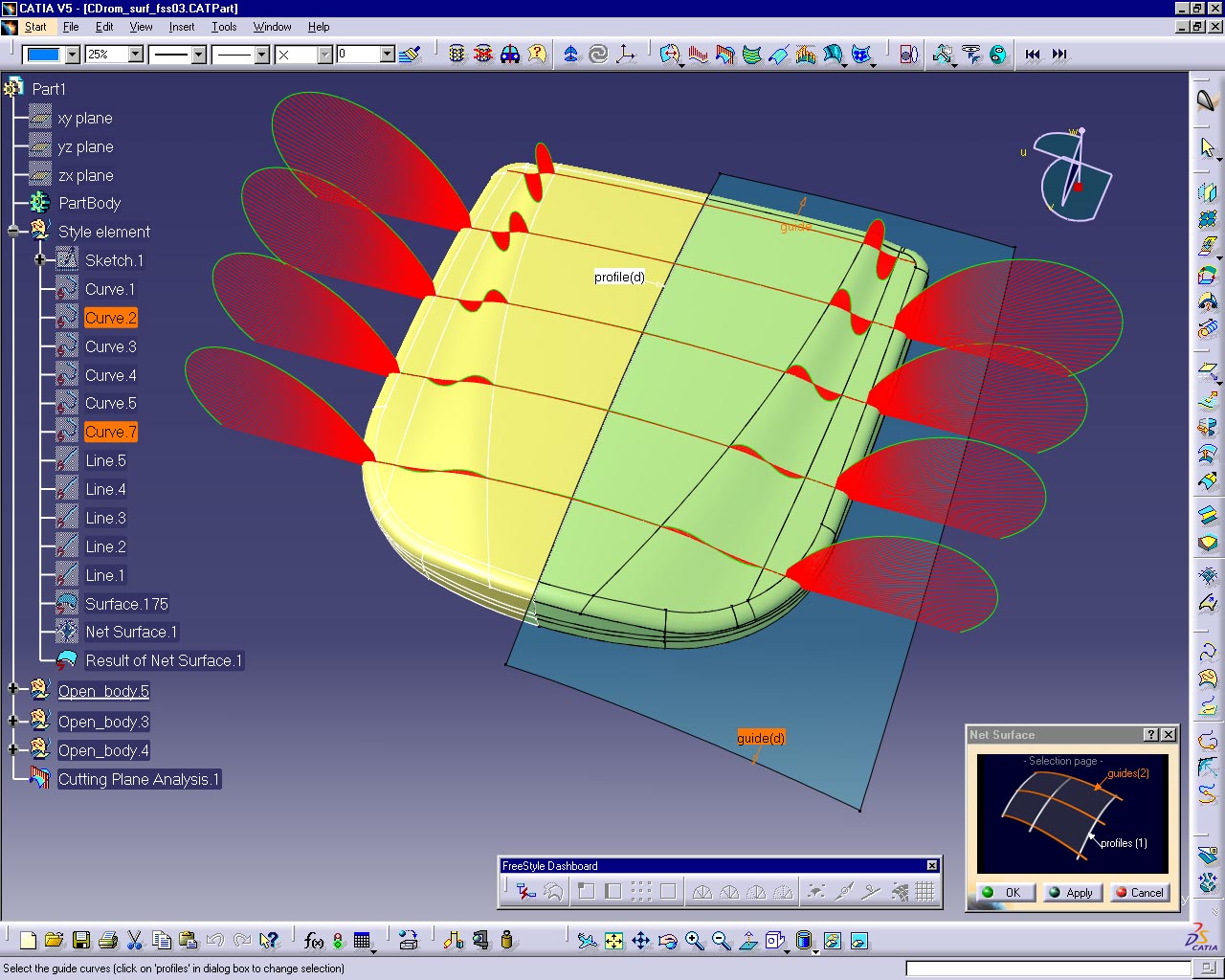Viewport: 1225px width, 980px height.
Task: Click the Zoom Out magnifier
Action: pos(721,941)
